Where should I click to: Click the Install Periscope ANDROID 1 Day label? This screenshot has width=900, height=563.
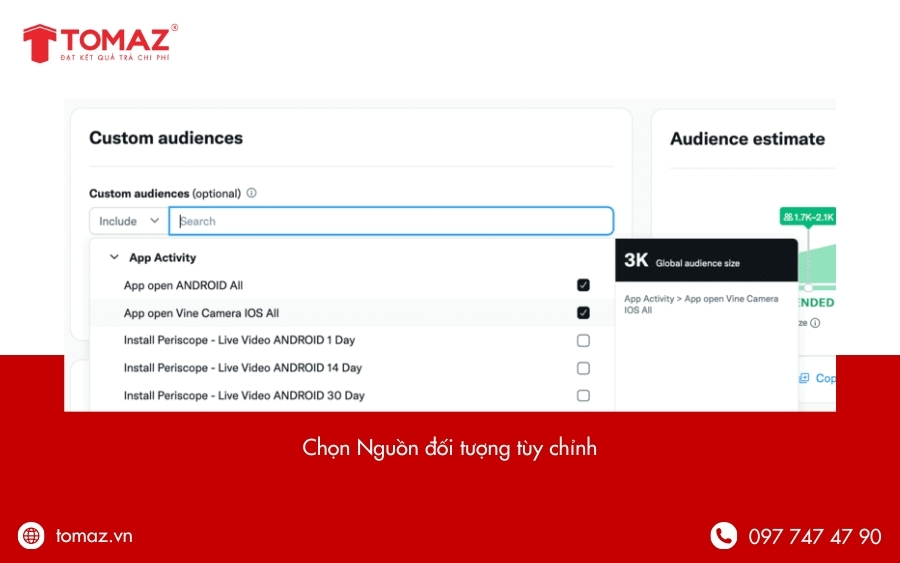click(239, 340)
